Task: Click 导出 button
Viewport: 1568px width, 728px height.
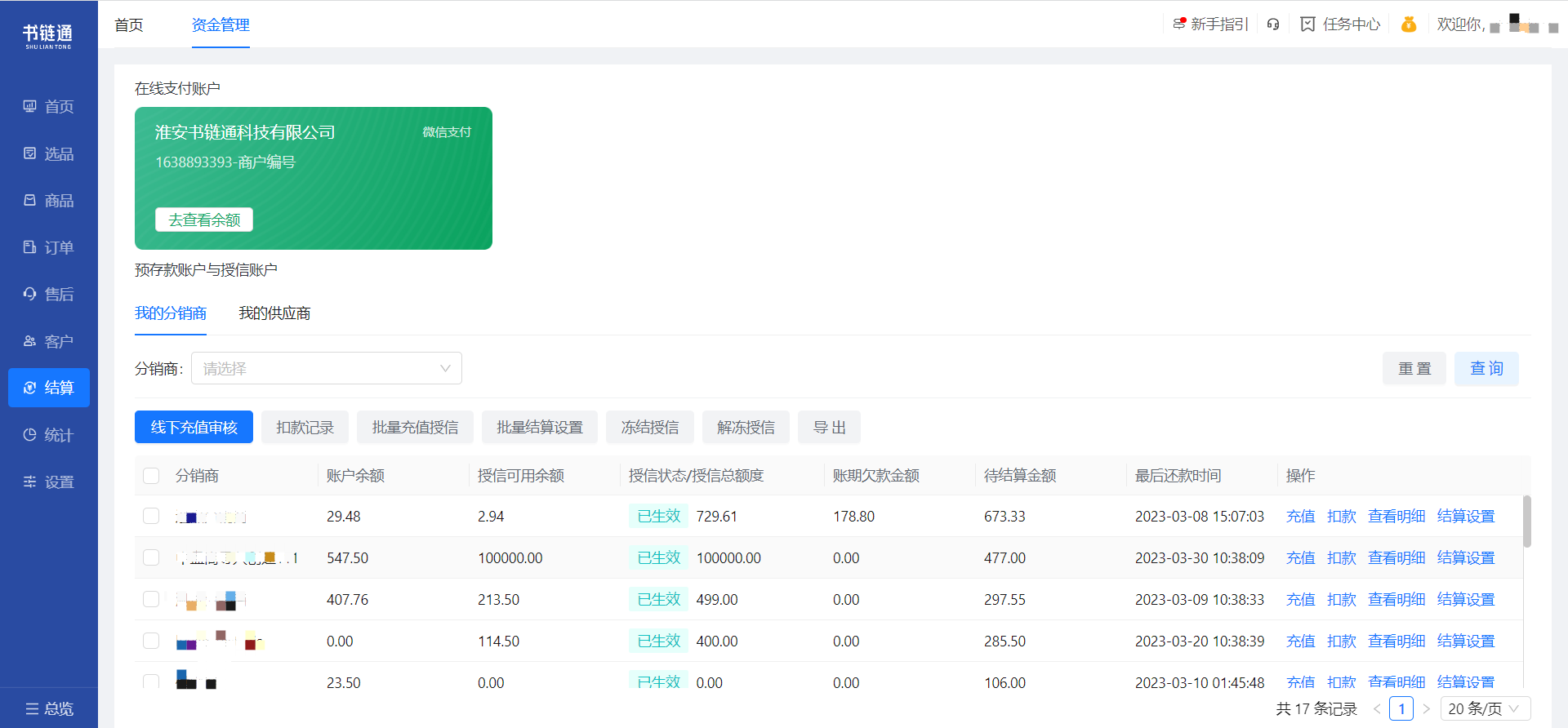Action: [x=829, y=427]
